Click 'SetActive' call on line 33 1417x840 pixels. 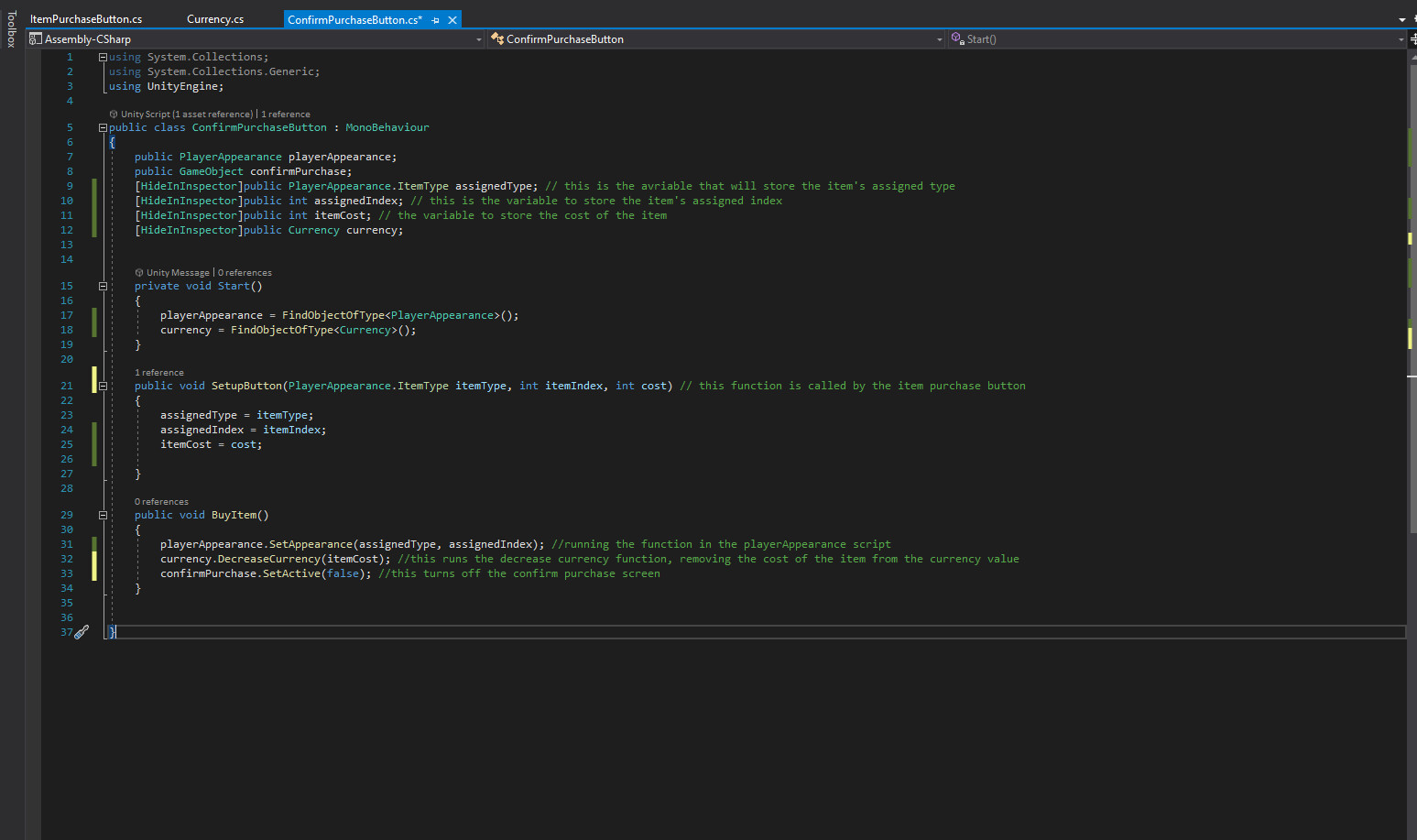pos(291,573)
